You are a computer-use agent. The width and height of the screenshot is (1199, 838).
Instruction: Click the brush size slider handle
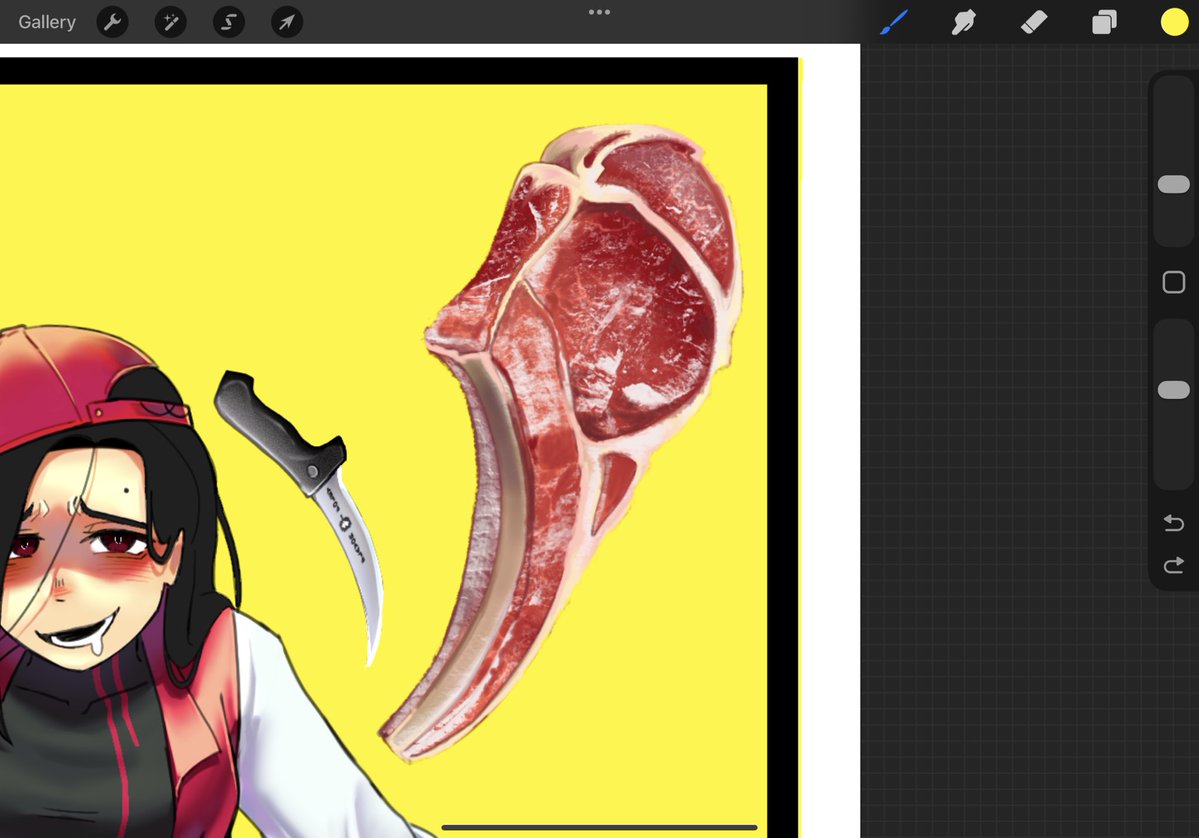pyautogui.click(x=1174, y=184)
